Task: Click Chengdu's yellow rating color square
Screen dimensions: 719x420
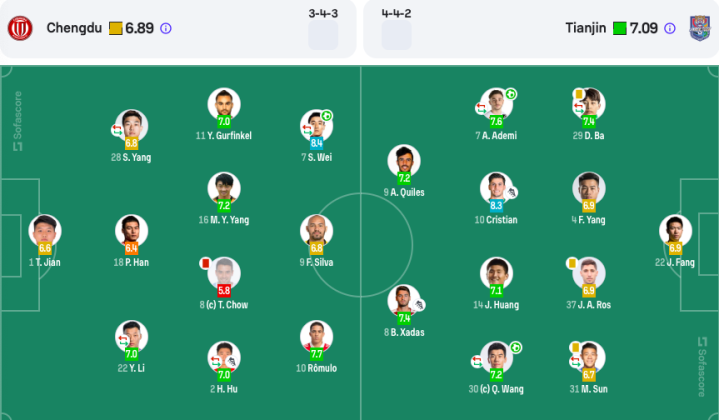Action: (x=116, y=28)
